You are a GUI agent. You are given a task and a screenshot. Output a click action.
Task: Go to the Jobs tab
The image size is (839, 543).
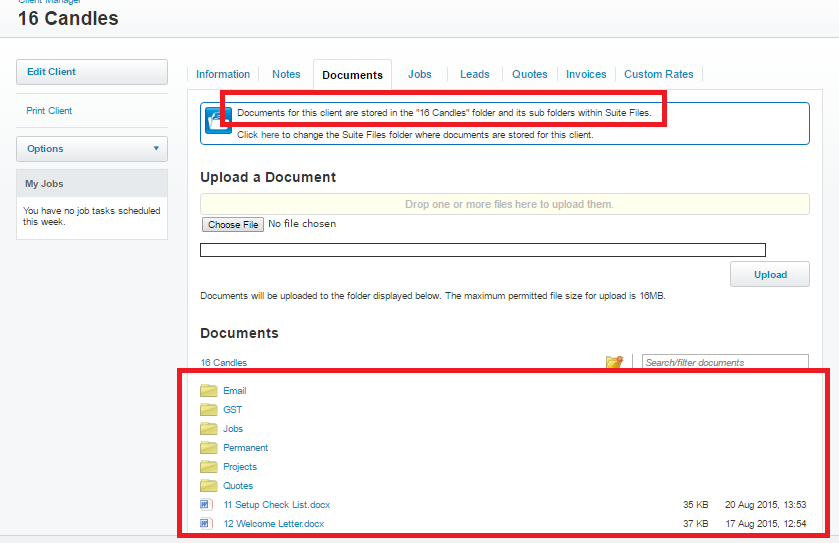(x=420, y=74)
